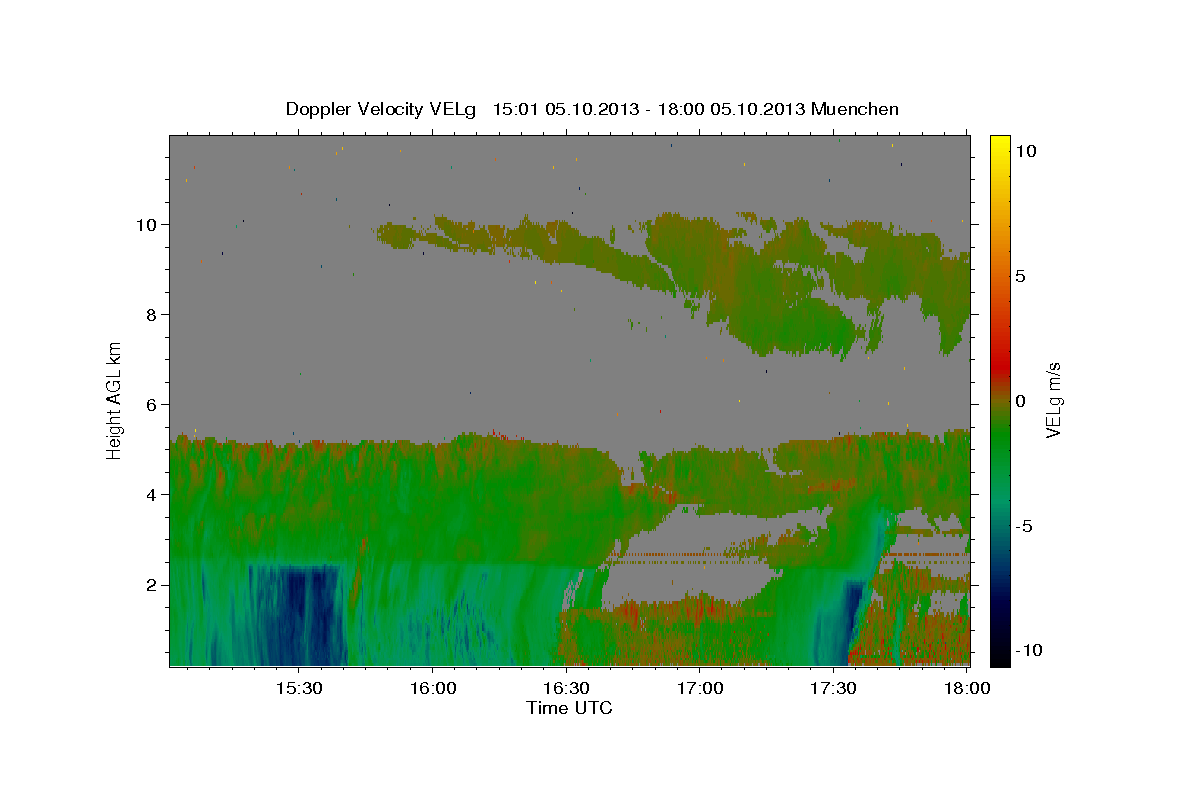1200x800 pixels.
Task: Click the colorbar tick label -5
Action: tap(1025, 526)
